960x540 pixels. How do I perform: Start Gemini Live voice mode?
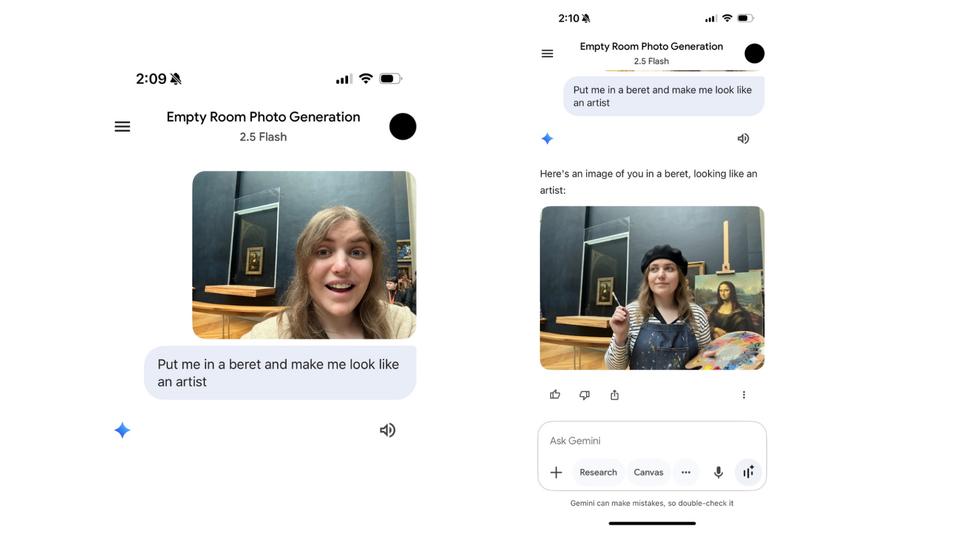[x=747, y=472]
